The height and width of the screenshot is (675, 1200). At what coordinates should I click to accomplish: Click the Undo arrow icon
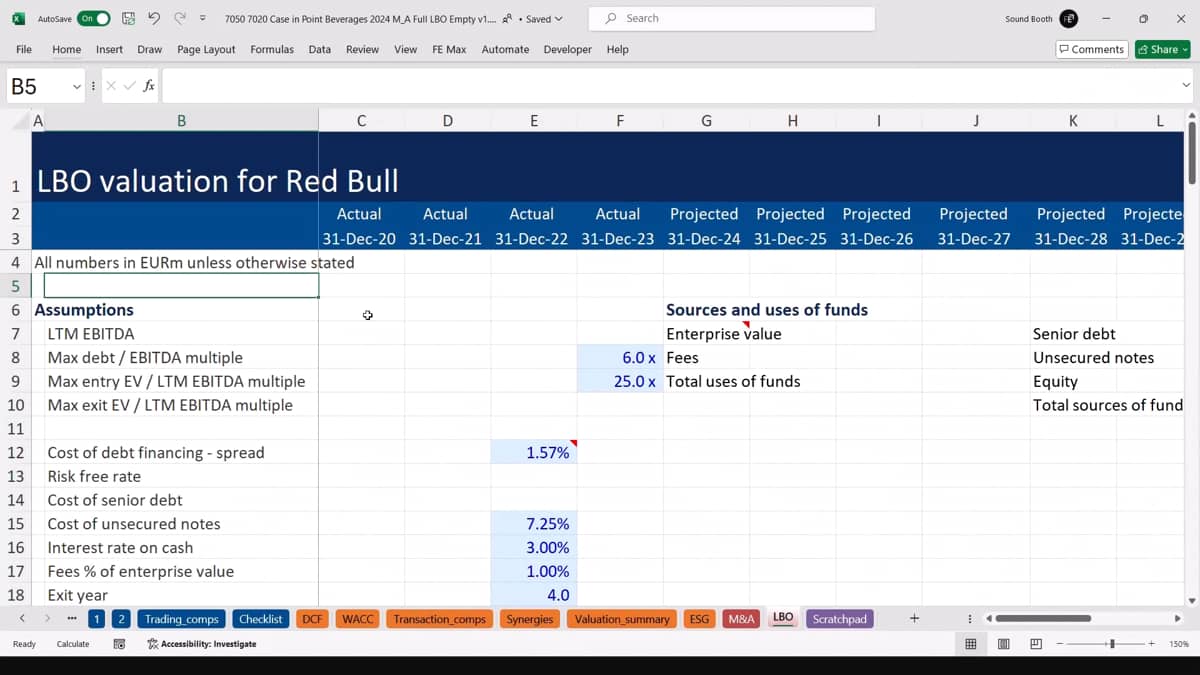coord(154,18)
